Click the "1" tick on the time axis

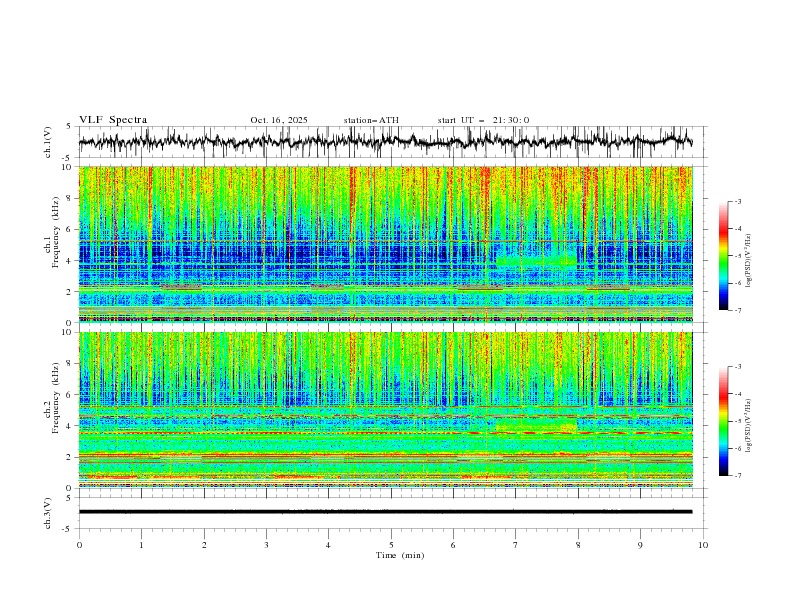(x=141, y=545)
